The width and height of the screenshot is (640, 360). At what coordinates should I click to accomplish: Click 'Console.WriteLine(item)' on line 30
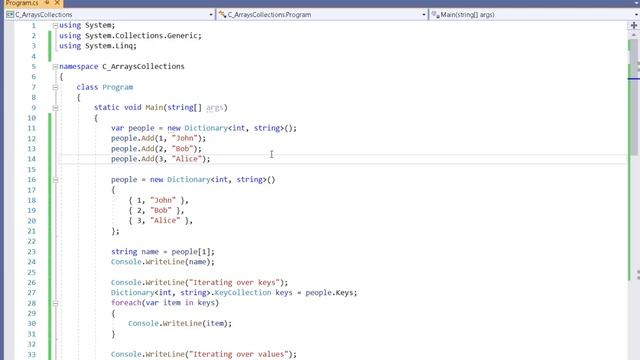tap(178, 324)
